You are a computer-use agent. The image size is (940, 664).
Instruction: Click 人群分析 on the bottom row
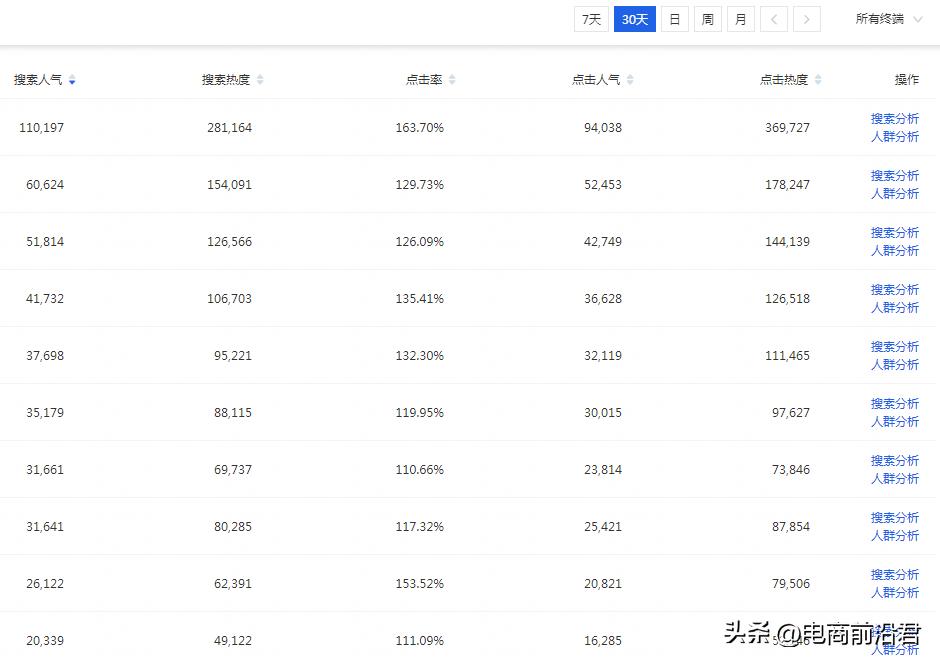click(x=895, y=649)
